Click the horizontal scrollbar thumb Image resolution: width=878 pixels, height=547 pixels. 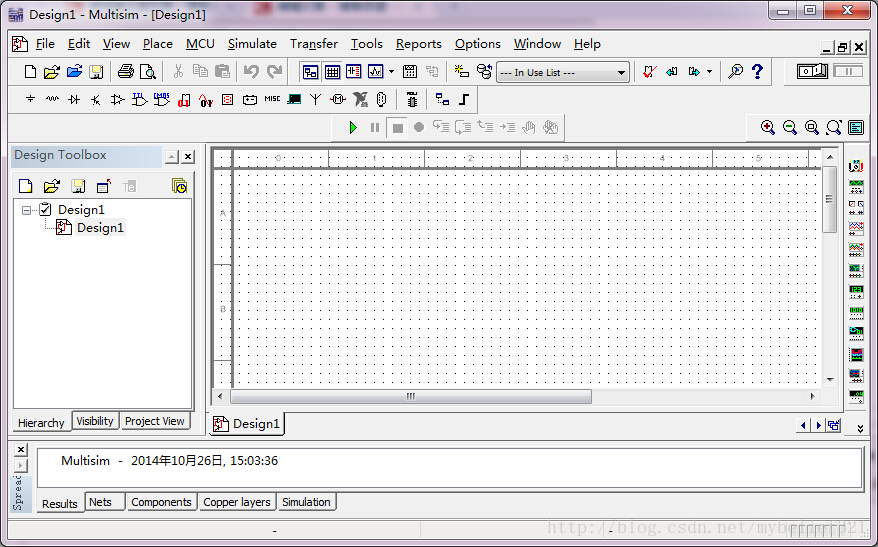point(411,396)
